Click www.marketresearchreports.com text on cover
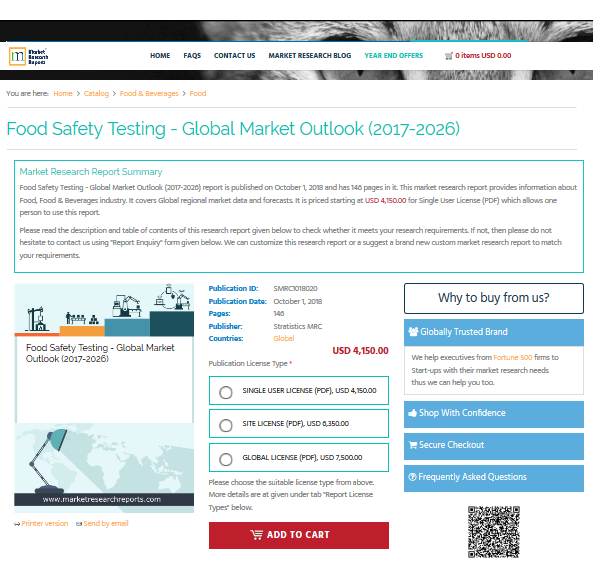The width and height of the screenshot is (593, 563). 102,499
